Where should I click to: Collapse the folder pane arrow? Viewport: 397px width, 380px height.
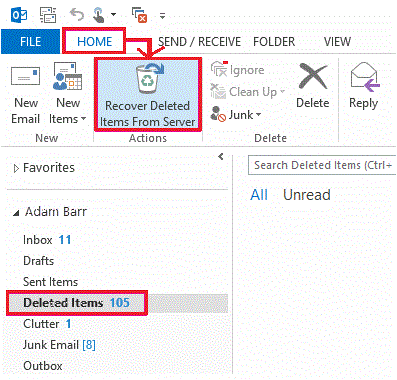pyautogui.click(x=221, y=156)
